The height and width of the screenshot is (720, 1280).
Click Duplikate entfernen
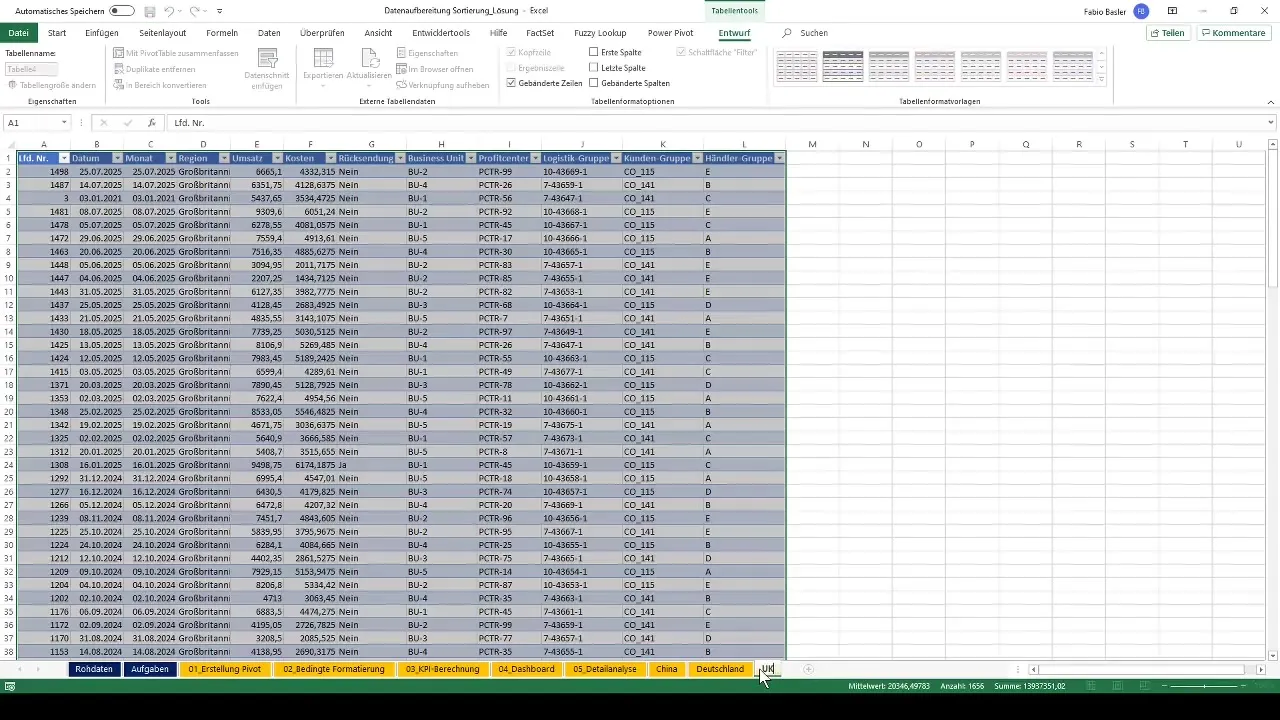154,69
